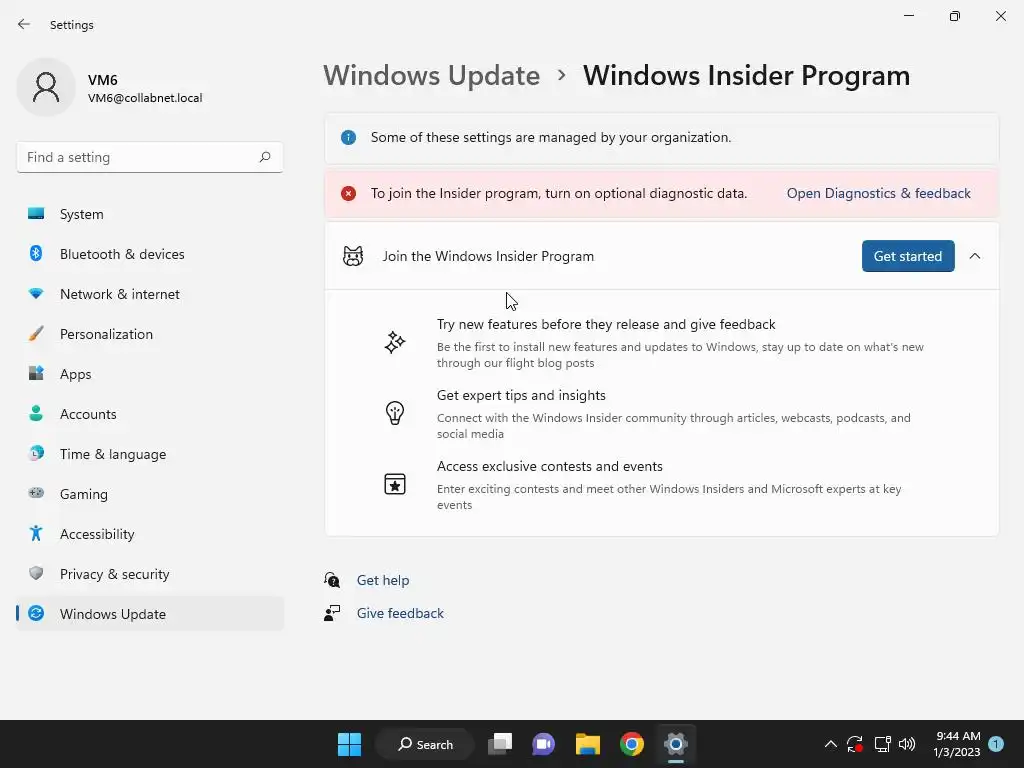Screen dimensions: 1024x768
Task: Click the Time & language globe clock icon
Action: (x=36, y=453)
